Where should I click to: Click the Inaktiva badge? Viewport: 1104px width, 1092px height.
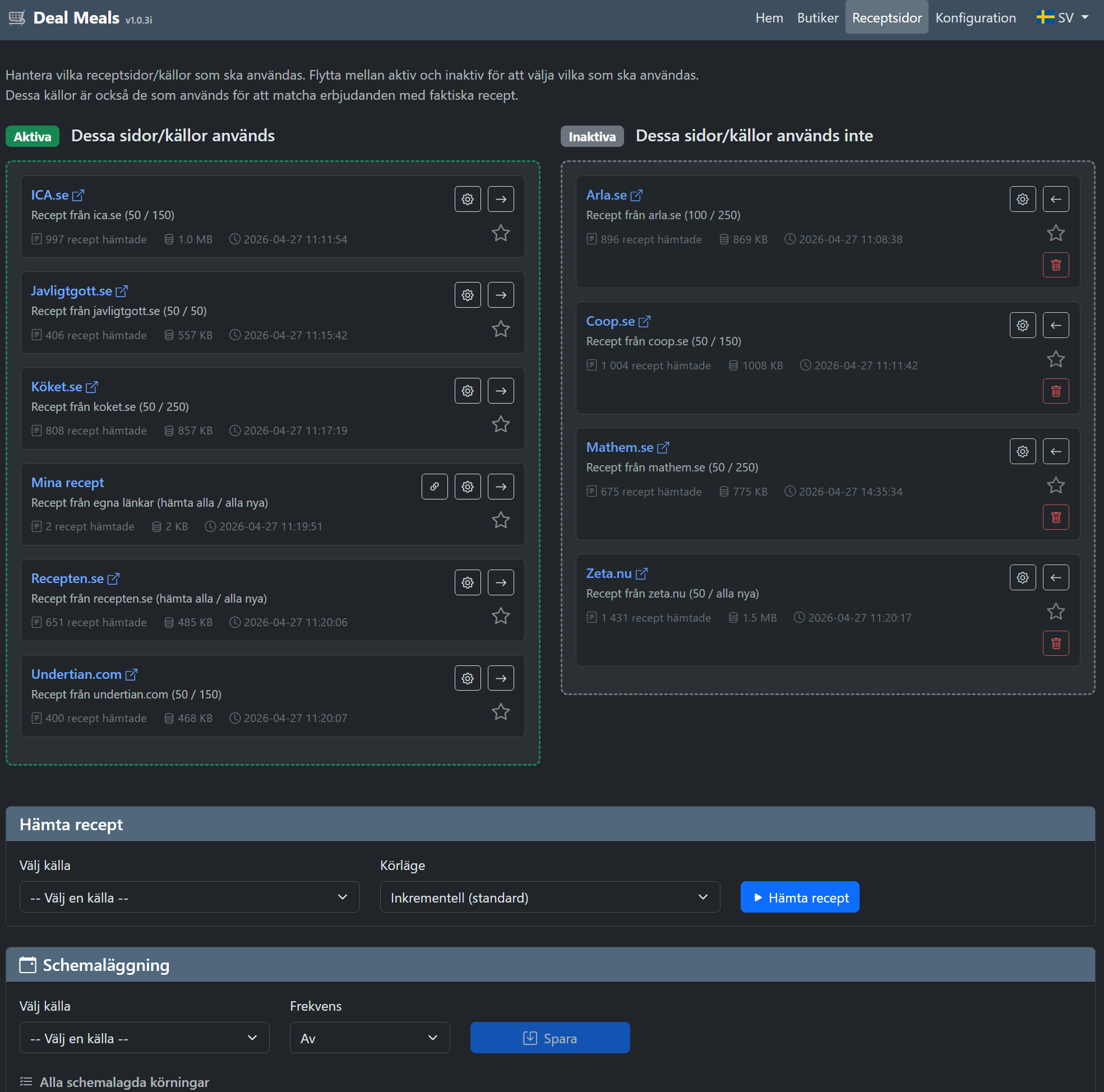[x=592, y=137]
